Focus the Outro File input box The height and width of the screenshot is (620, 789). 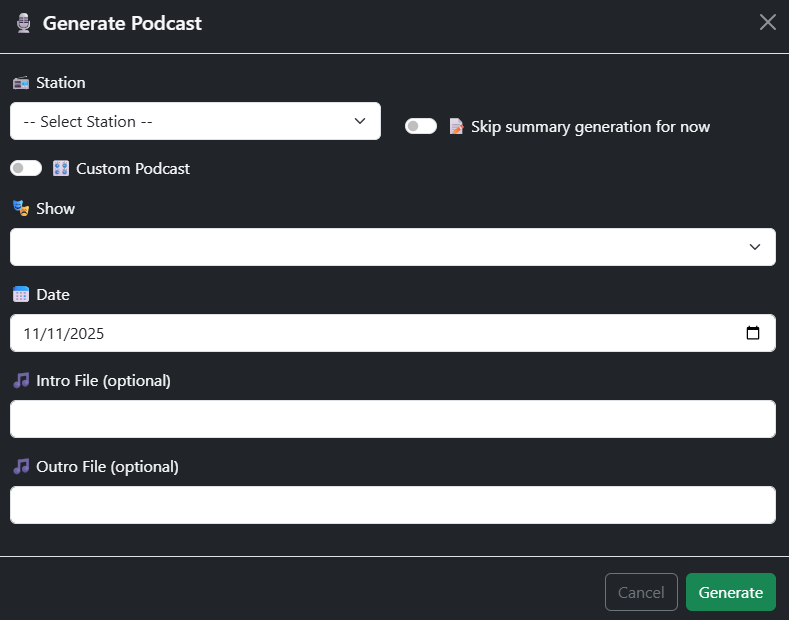[392, 505]
